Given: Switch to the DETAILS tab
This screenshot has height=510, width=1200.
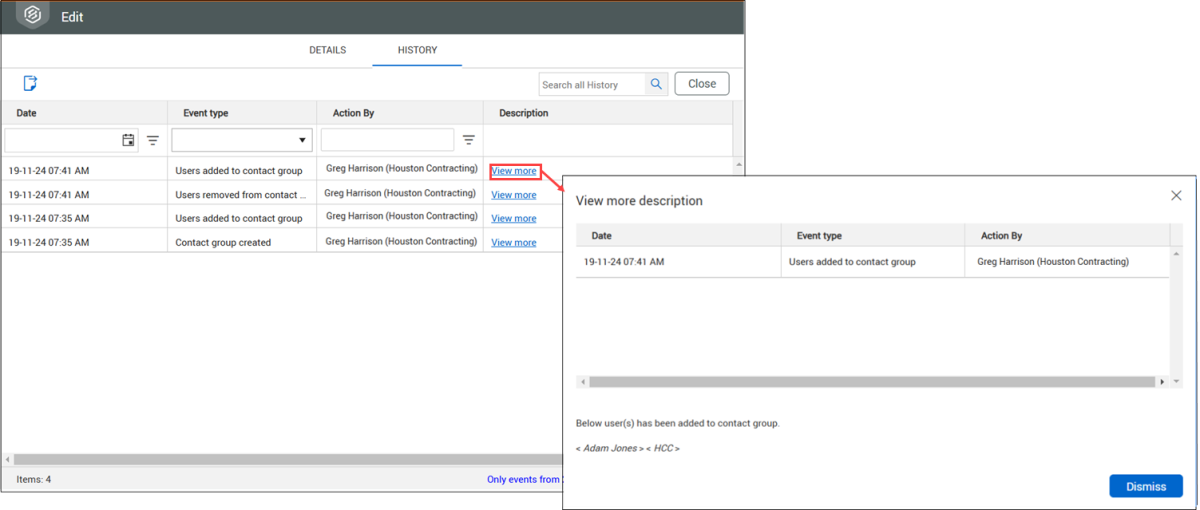Looking at the screenshot, I should click(x=327, y=50).
